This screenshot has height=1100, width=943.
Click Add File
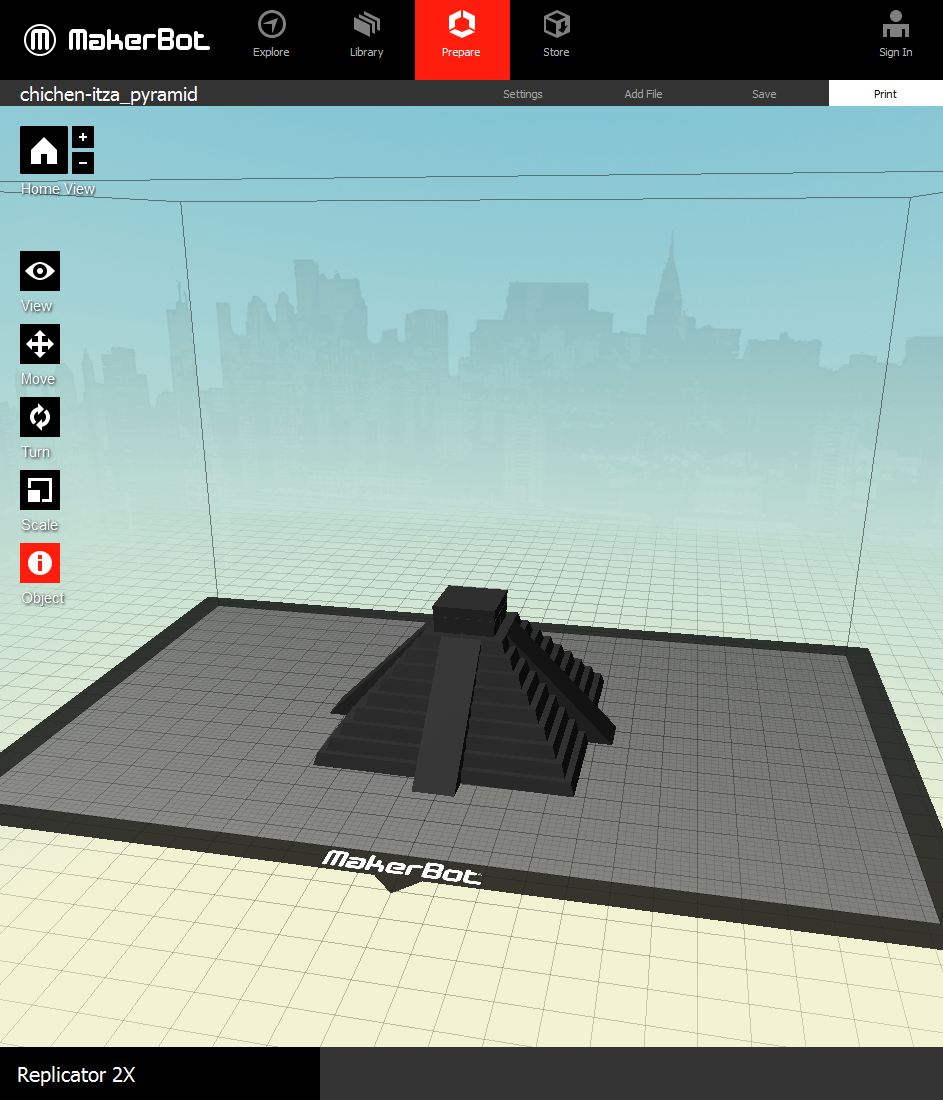(643, 94)
